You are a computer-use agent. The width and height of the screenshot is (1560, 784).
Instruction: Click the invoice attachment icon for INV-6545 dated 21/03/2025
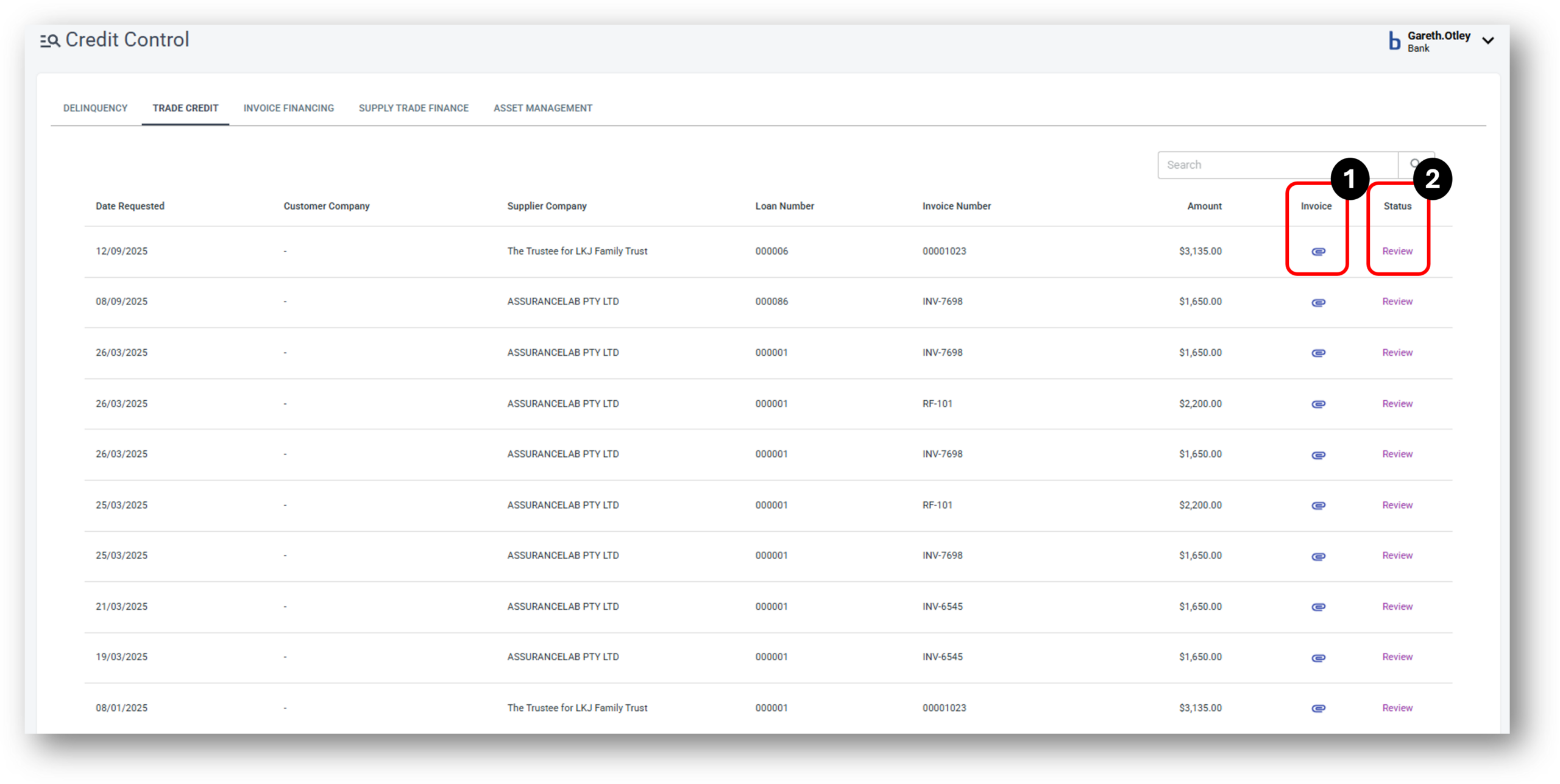(x=1317, y=606)
